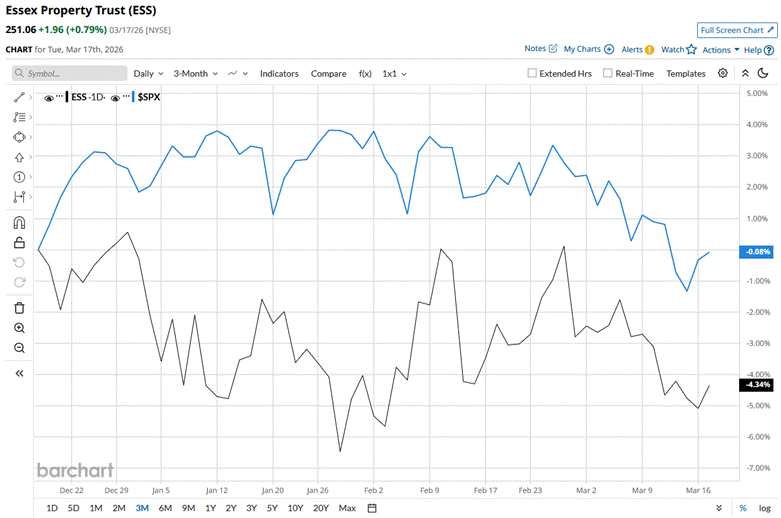Viewport: 781px width, 518px height.
Task: Open the Daily interval dropdown
Action: pos(149,73)
